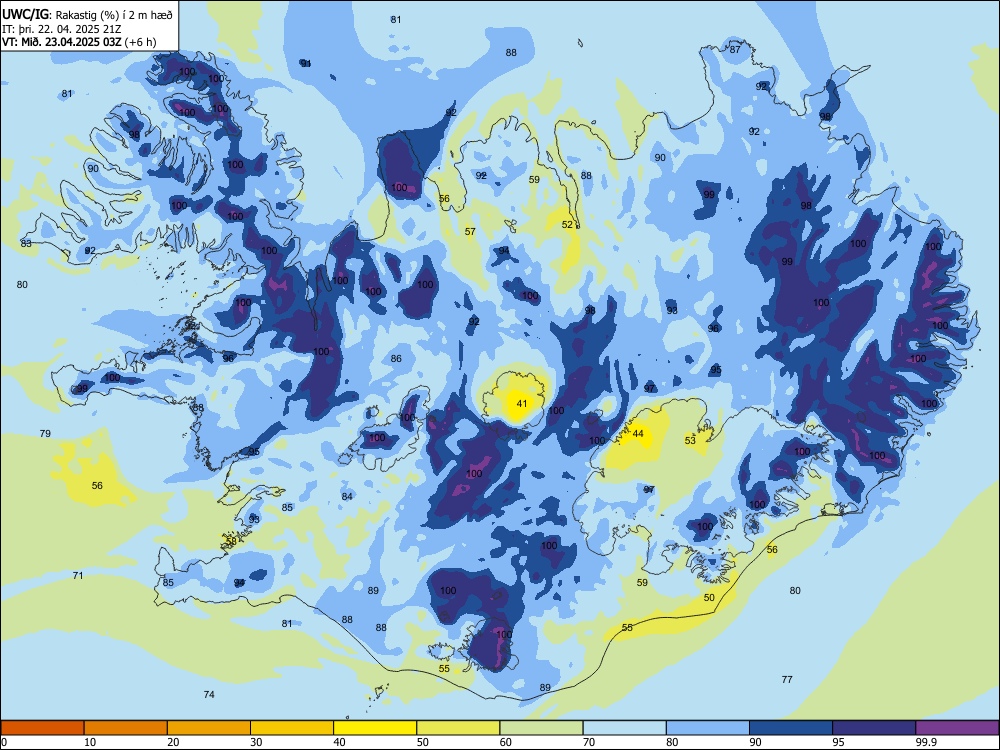Screen dimensions: 1000x750
Task: Click the 50 value on the southeast coast
Action: [709, 598]
